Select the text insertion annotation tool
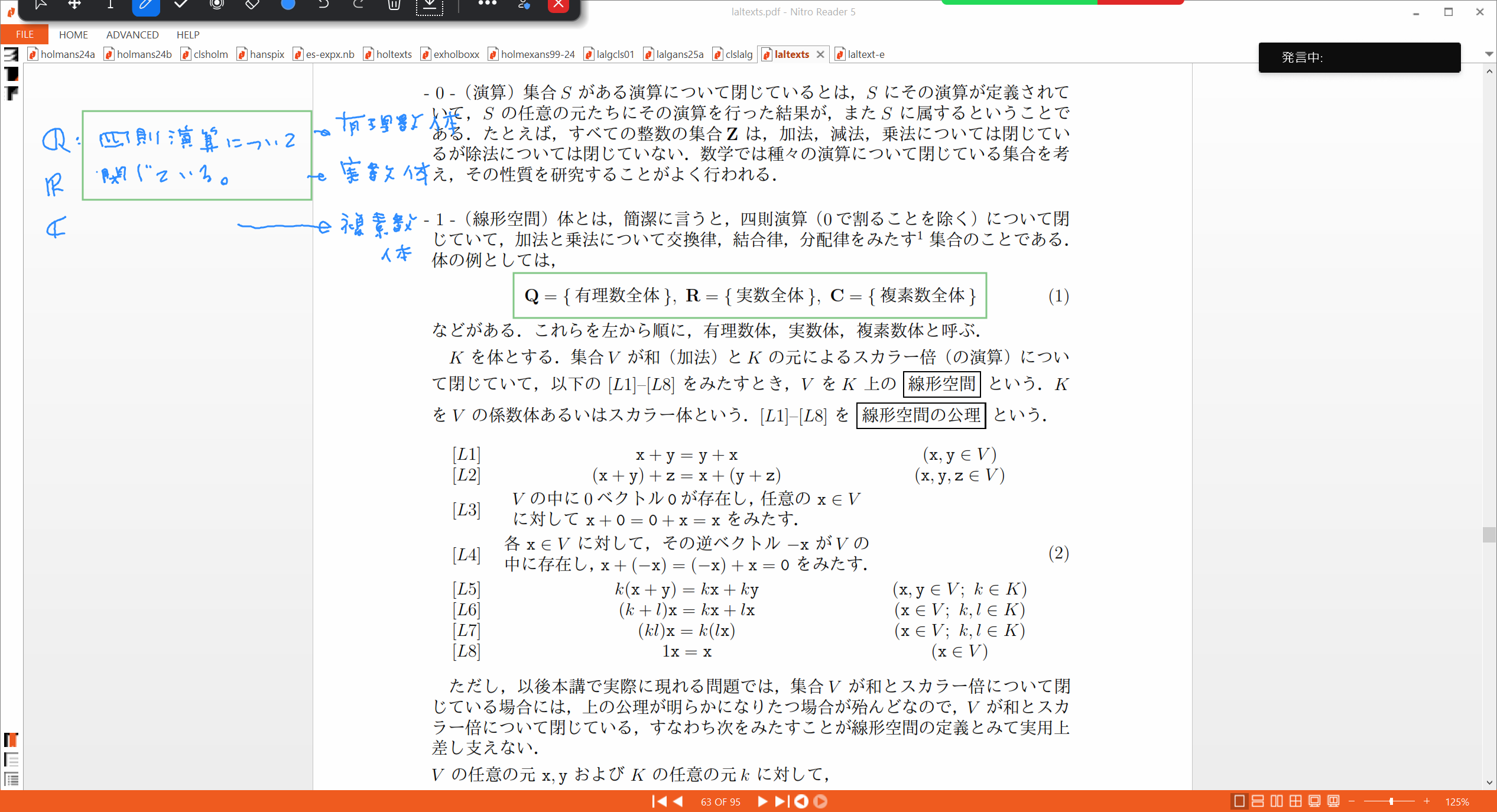This screenshot has width=1497, height=812. [110, 5]
